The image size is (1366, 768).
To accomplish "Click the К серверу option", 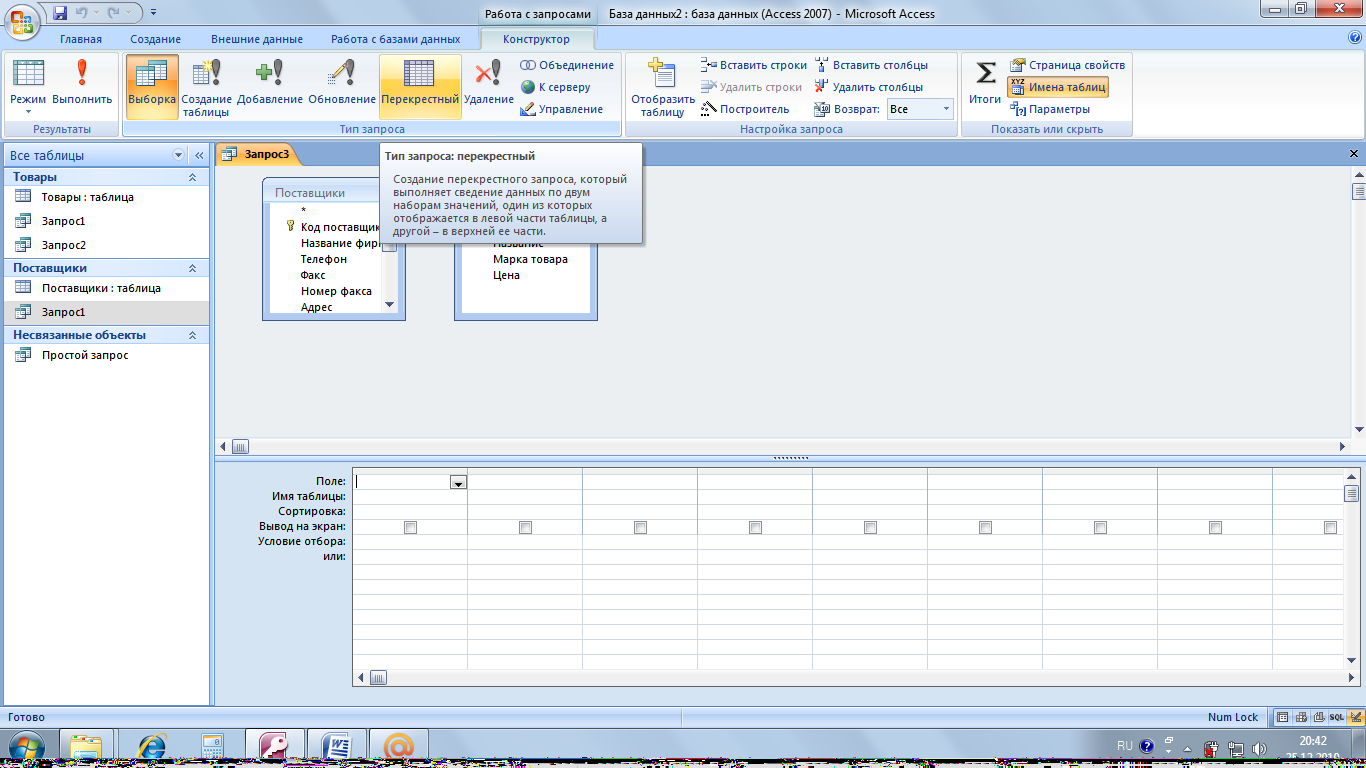I will tap(556, 87).
